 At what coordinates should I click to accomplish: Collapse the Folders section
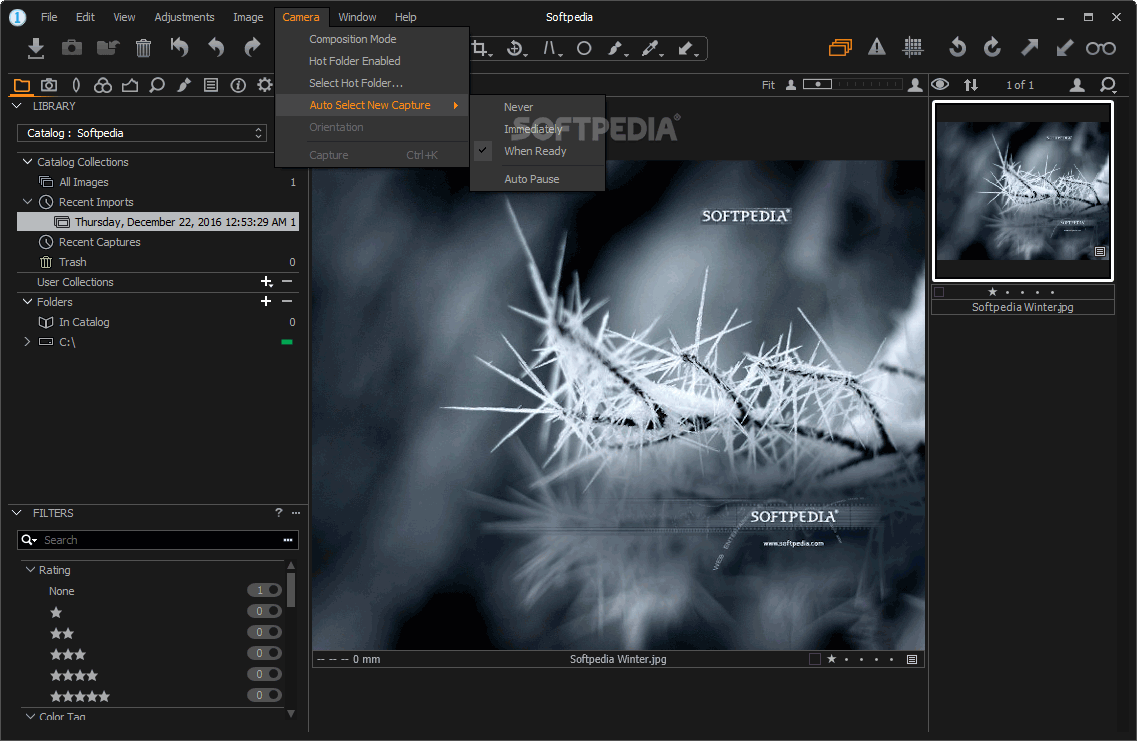coord(28,302)
